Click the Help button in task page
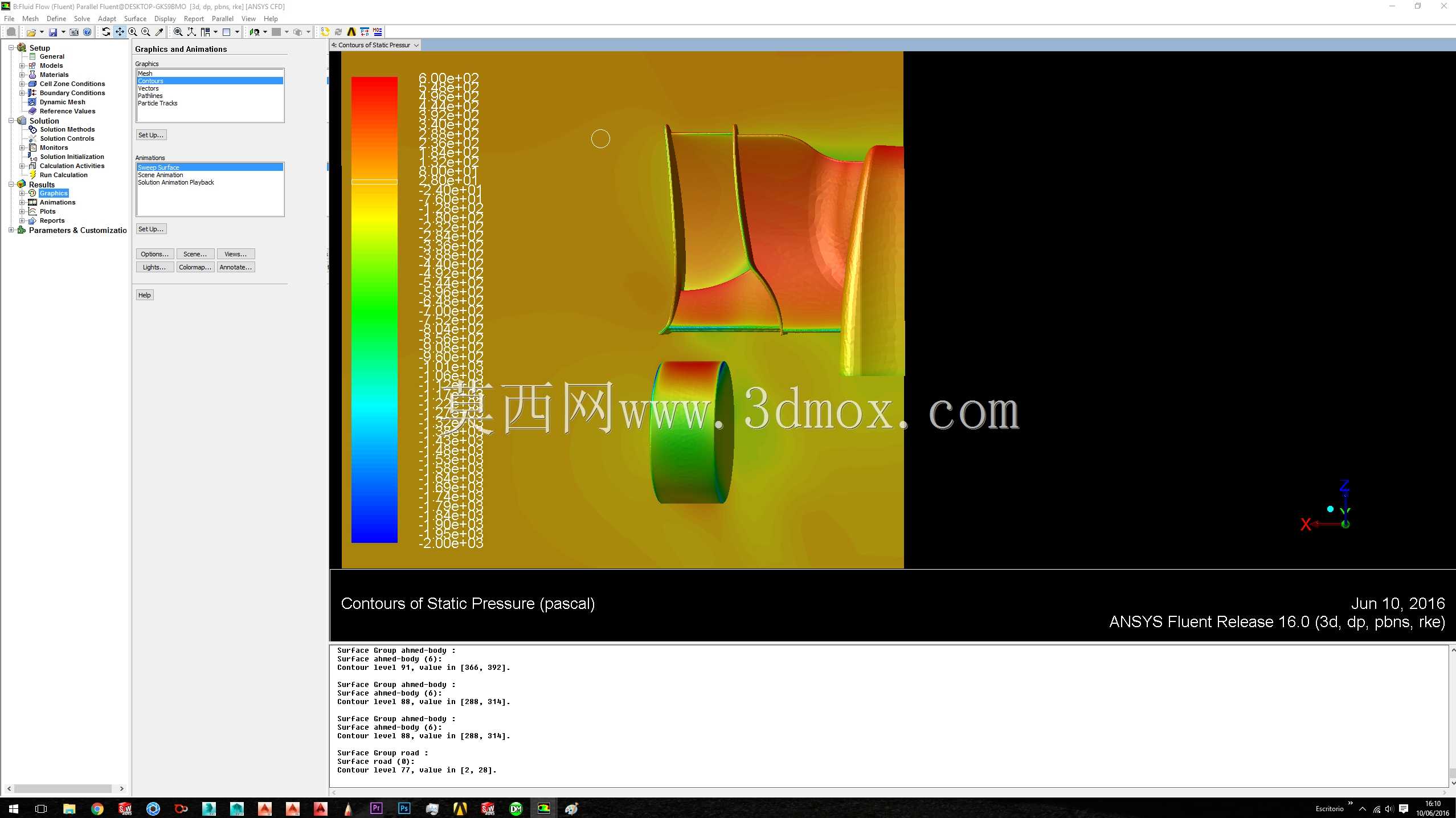Screen dimensions: 1456x818 [x=145, y=295]
